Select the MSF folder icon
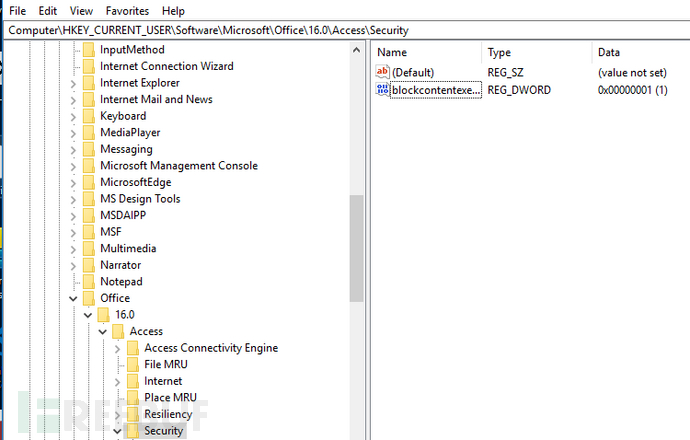The width and height of the screenshot is (690, 440). point(89,232)
